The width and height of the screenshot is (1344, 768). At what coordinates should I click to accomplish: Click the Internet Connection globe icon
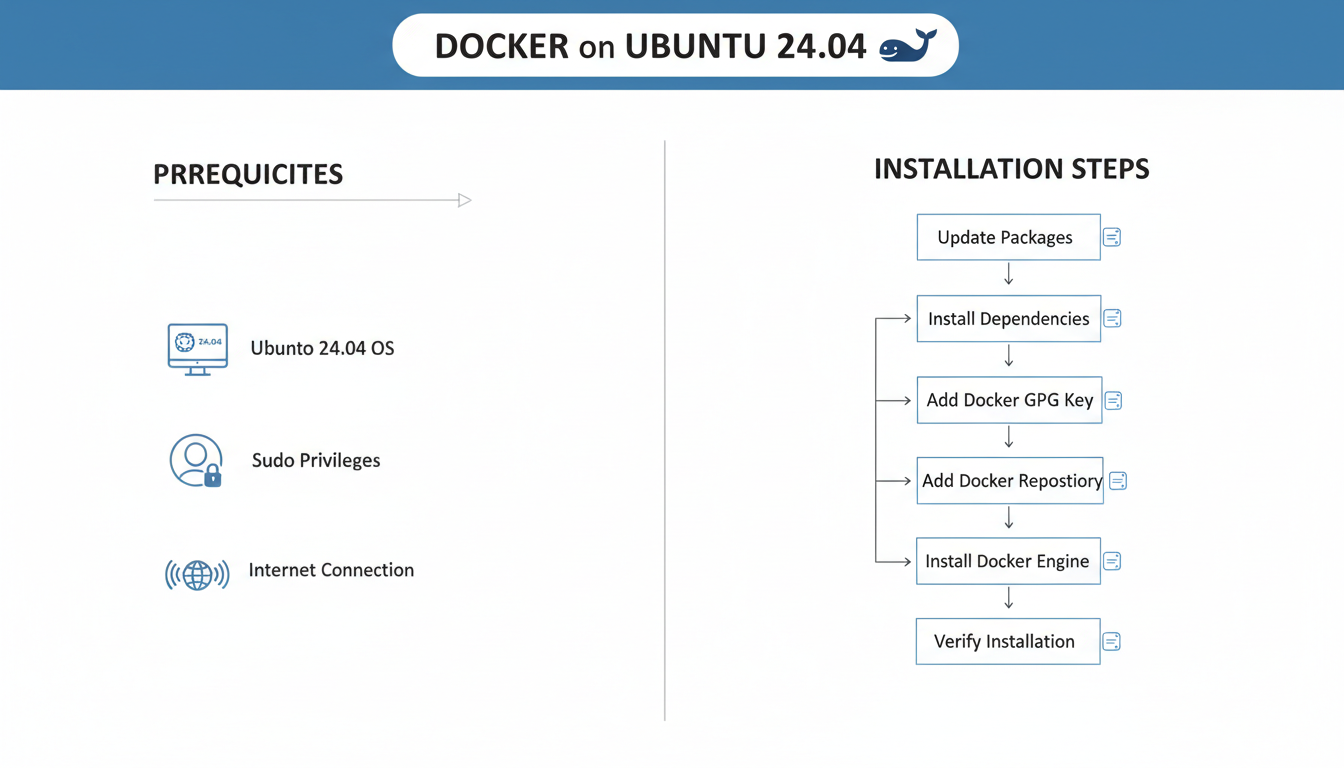pyautogui.click(x=197, y=574)
